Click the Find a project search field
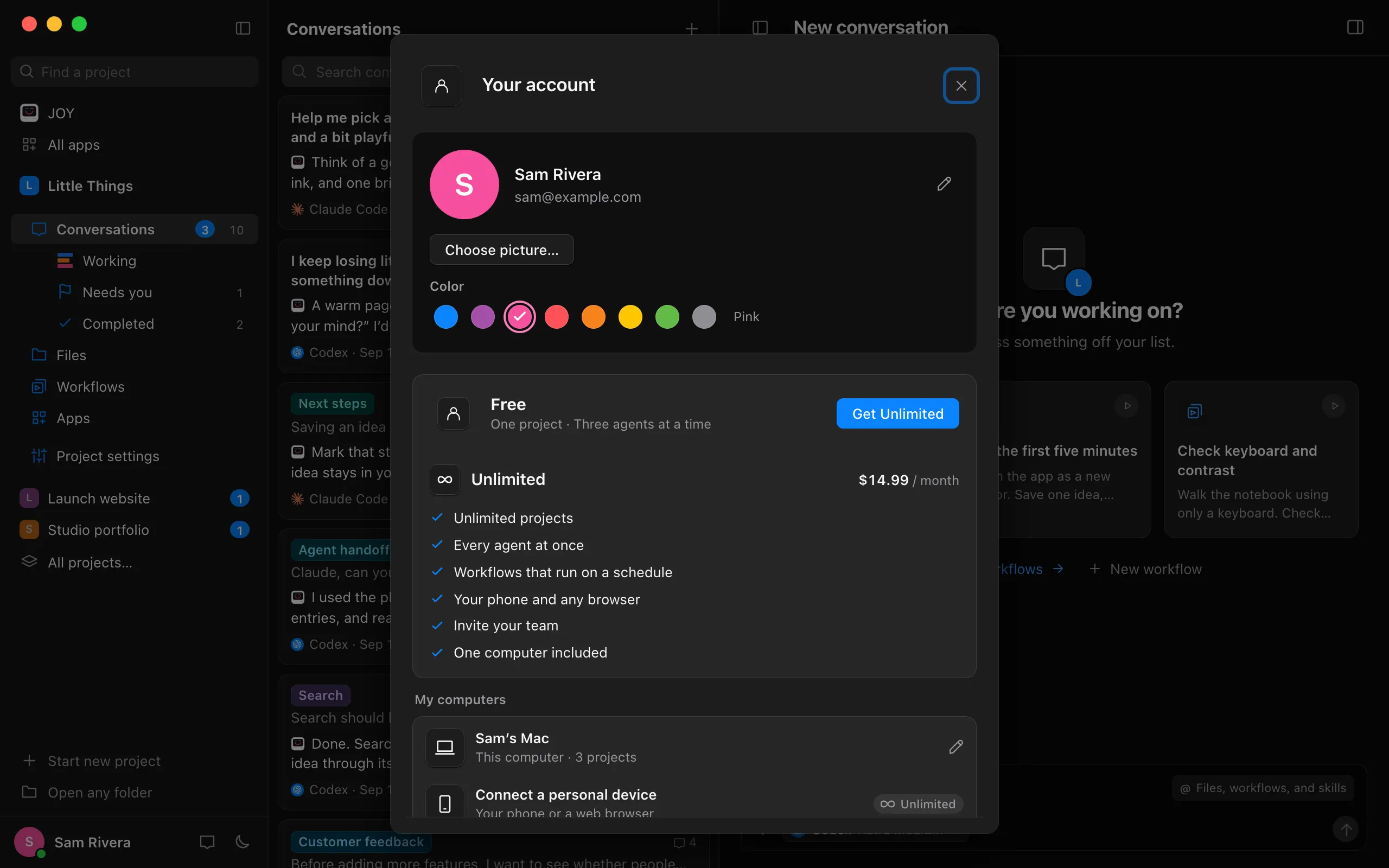 [135, 72]
